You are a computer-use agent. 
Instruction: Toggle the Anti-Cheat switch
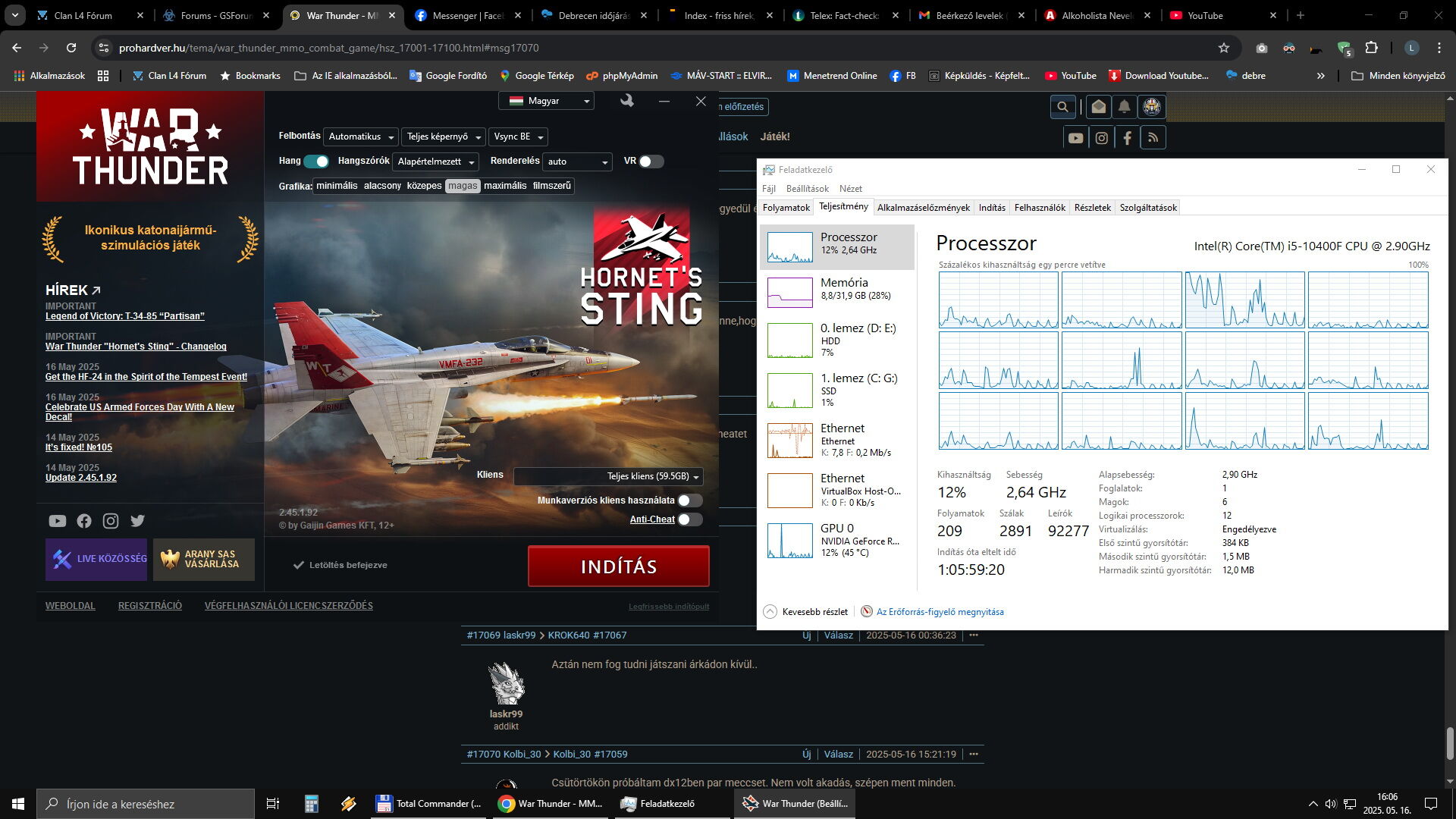pyautogui.click(x=690, y=519)
